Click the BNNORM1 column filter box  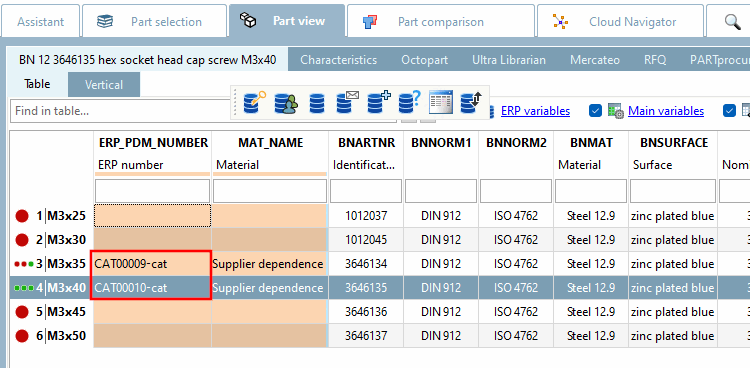click(441, 191)
